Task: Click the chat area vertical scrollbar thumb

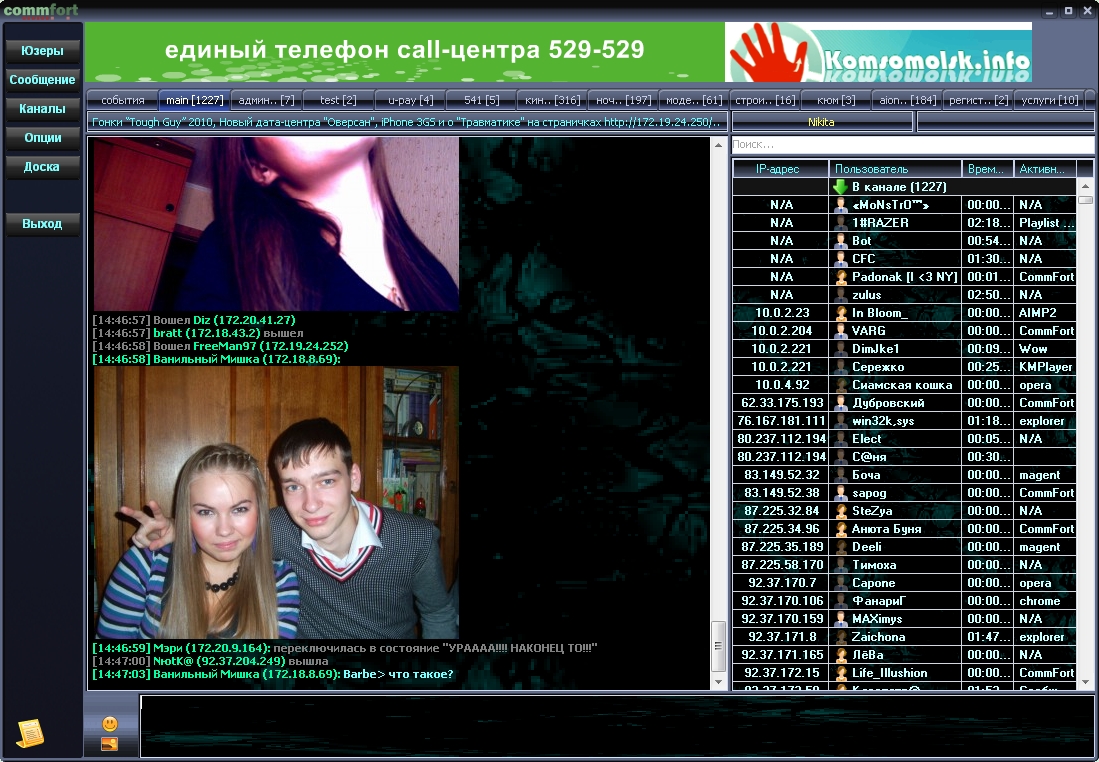Action: (718, 645)
